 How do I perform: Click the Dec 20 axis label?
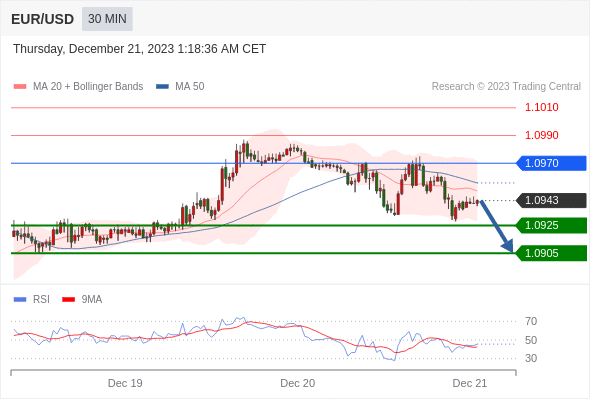point(298,383)
